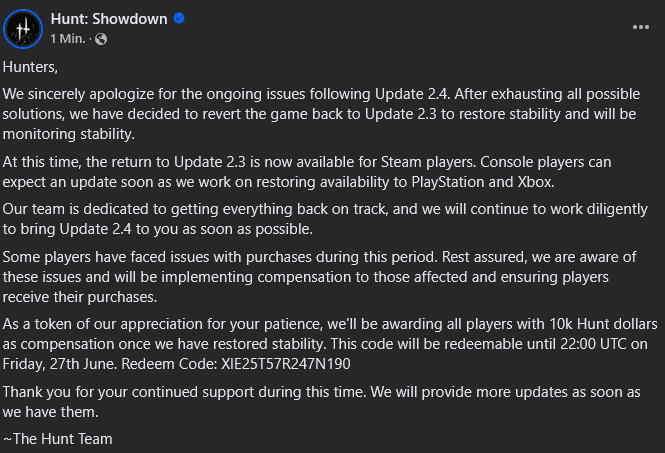Click the blue verified badge icon

coord(179,19)
